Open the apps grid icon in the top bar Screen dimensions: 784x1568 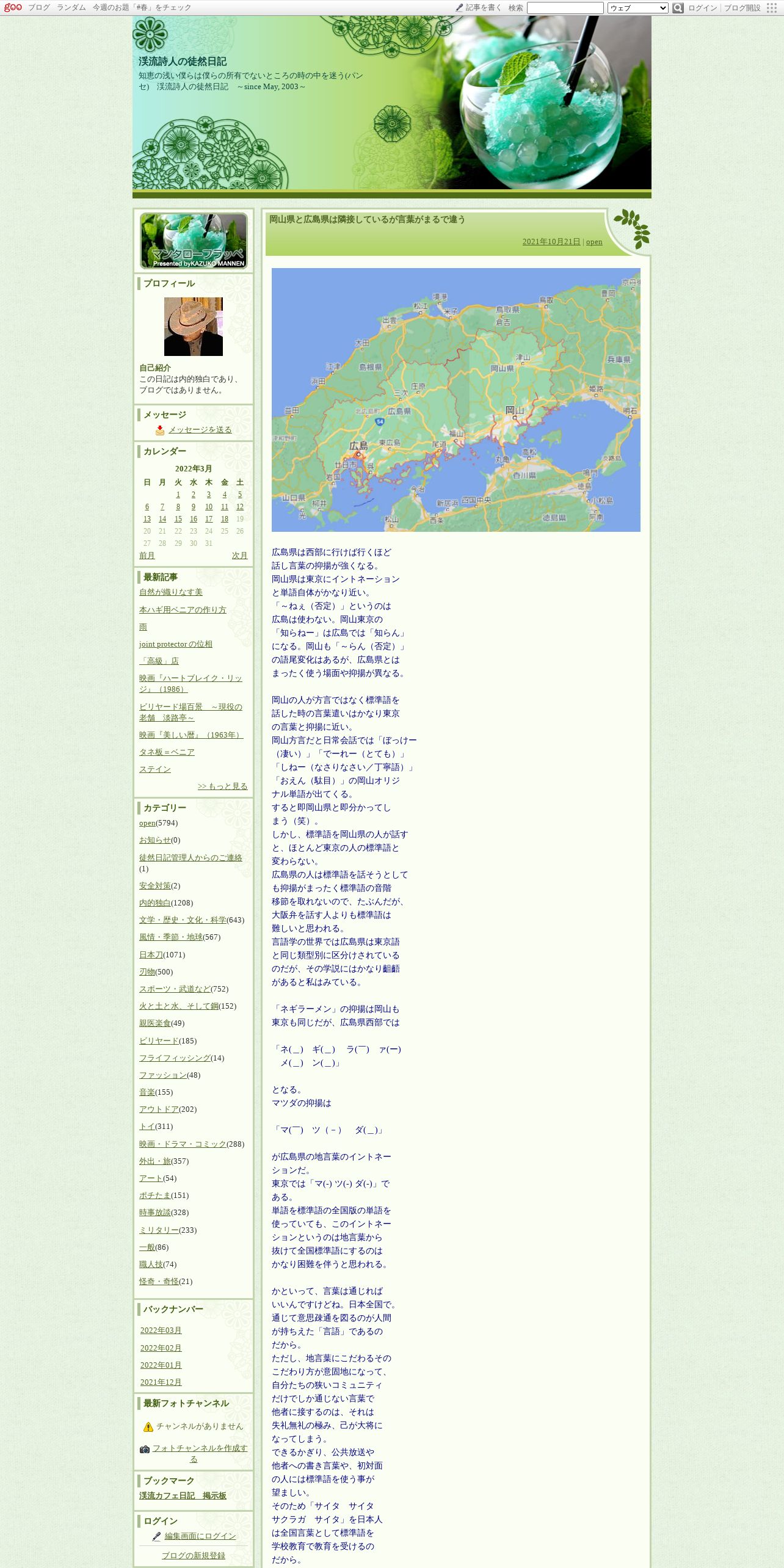[772, 8]
